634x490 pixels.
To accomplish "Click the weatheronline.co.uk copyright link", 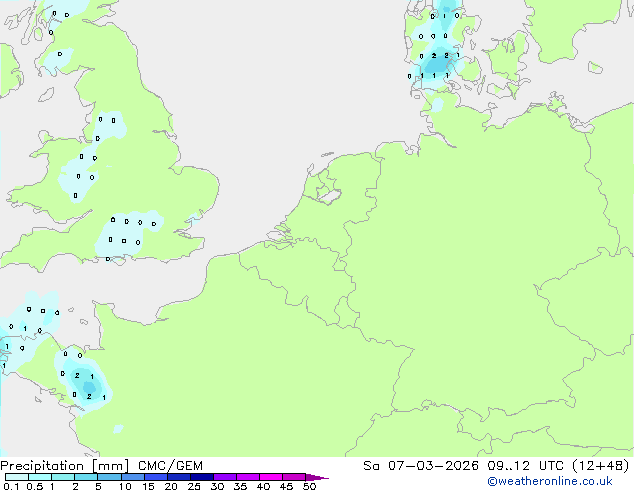I will click(x=549, y=481).
